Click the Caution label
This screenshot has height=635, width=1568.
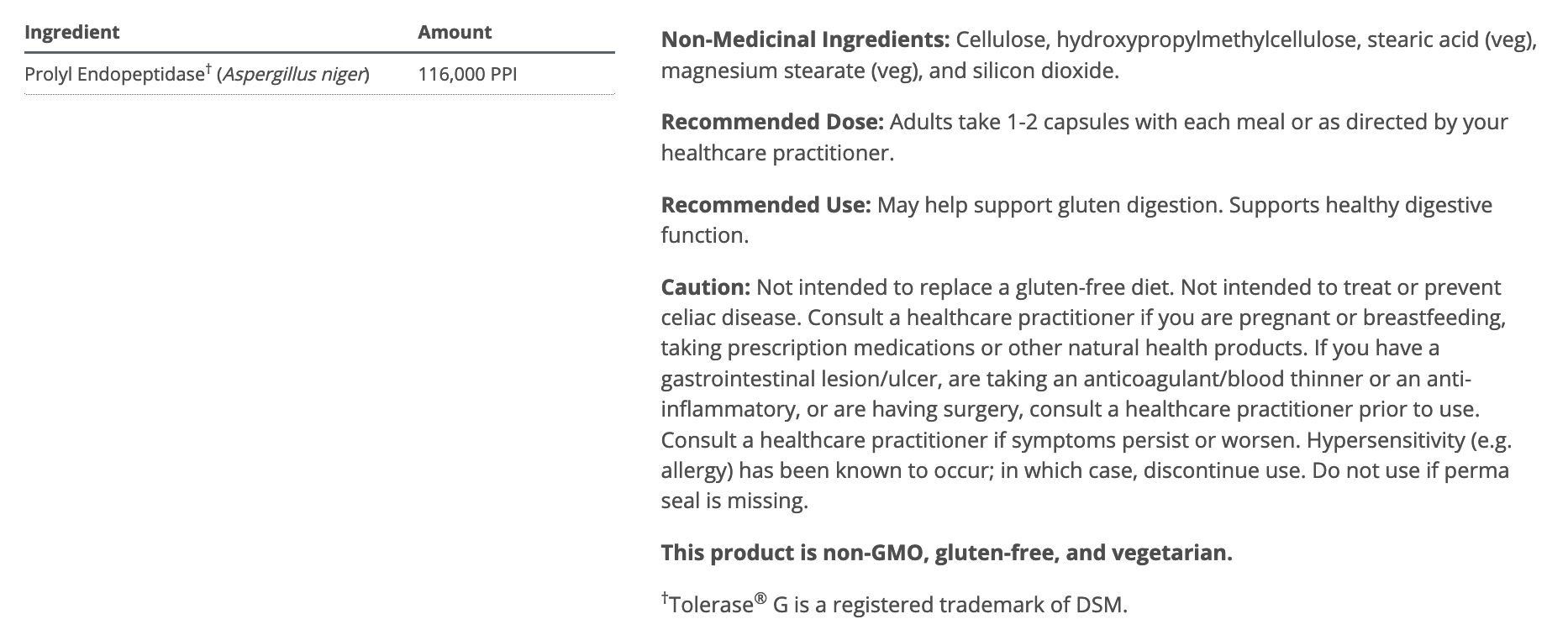pos(705,287)
